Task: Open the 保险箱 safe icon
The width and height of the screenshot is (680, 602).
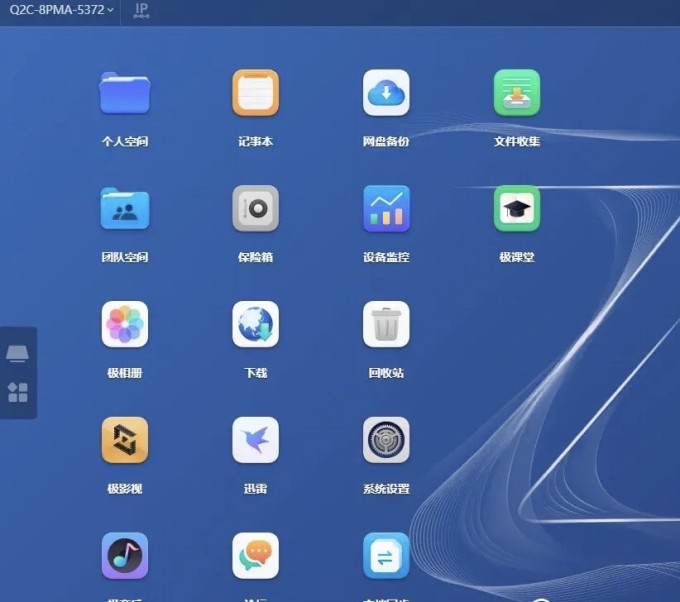Action: pyautogui.click(x=255, y=208)
